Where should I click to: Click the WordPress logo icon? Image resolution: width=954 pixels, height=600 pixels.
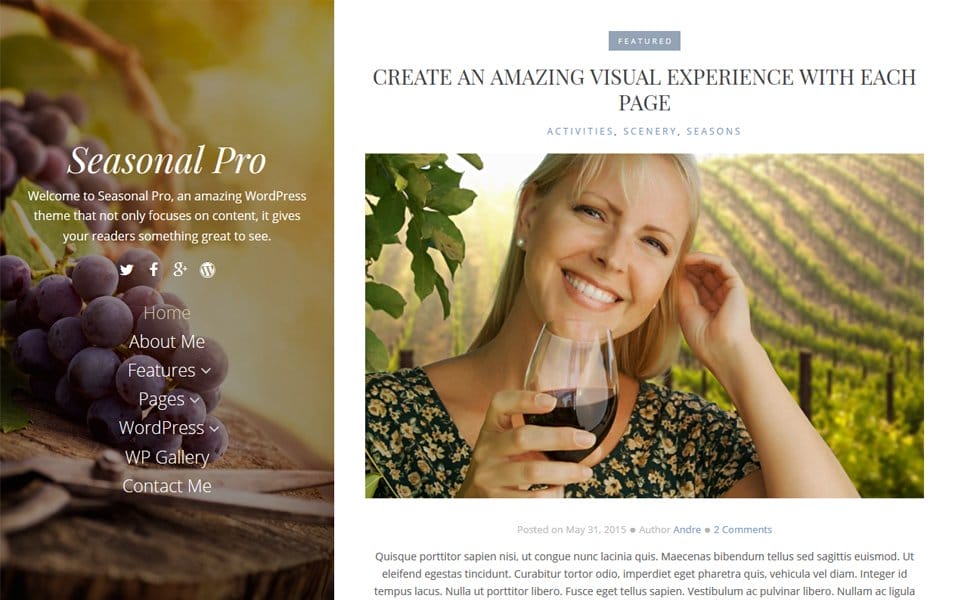click(207, 269)
